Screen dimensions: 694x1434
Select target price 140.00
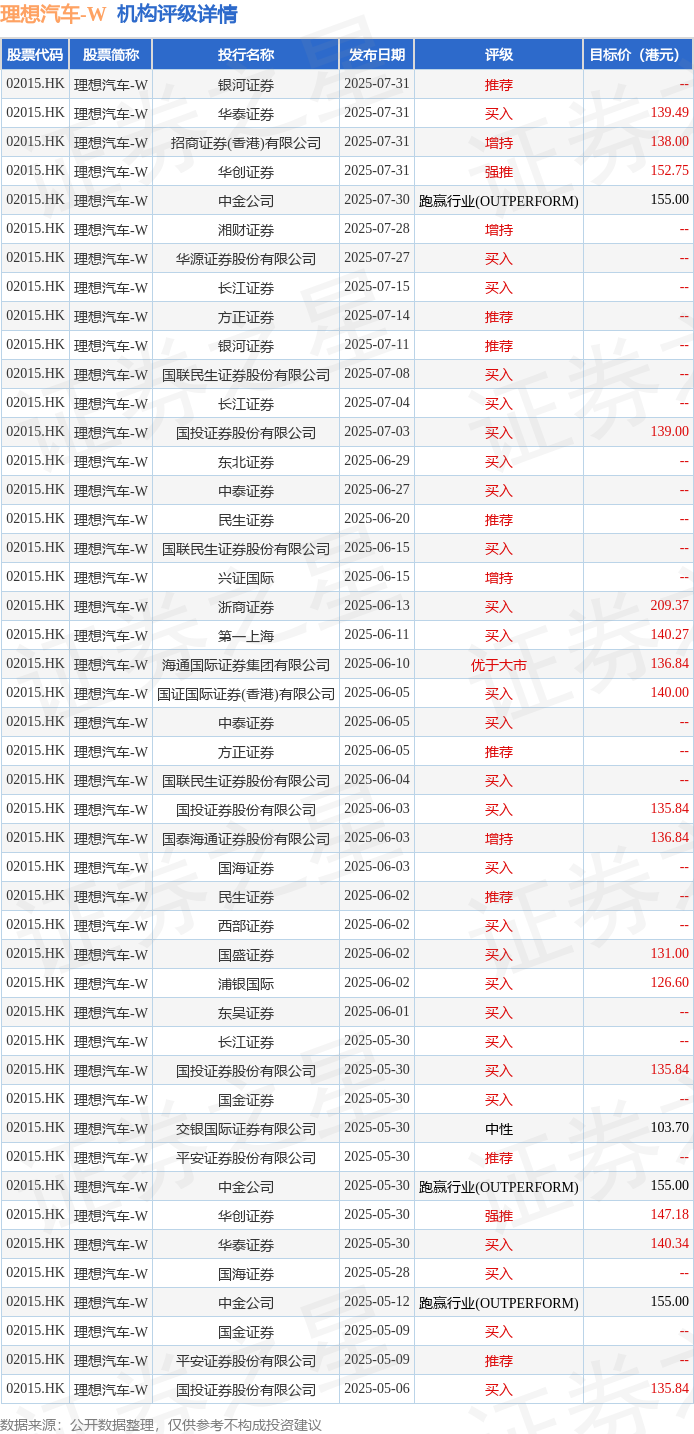click(669, 693)
